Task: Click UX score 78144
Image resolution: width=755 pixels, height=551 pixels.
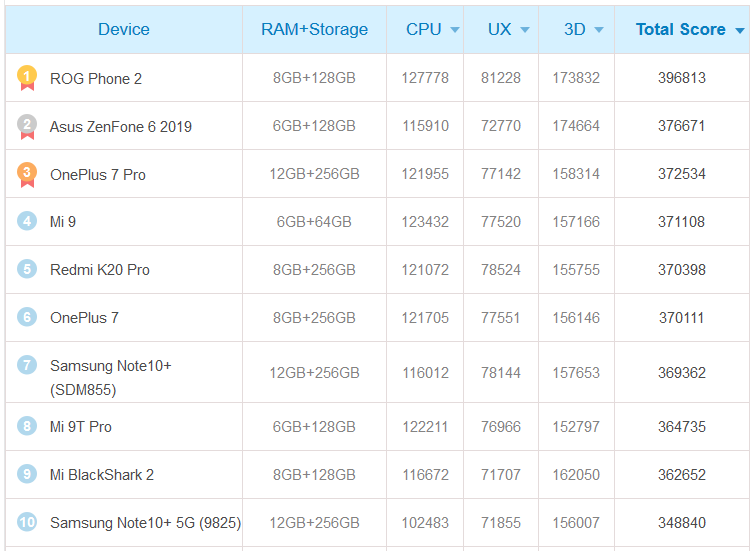Action: pyautogui.click(x=501, y=372)
